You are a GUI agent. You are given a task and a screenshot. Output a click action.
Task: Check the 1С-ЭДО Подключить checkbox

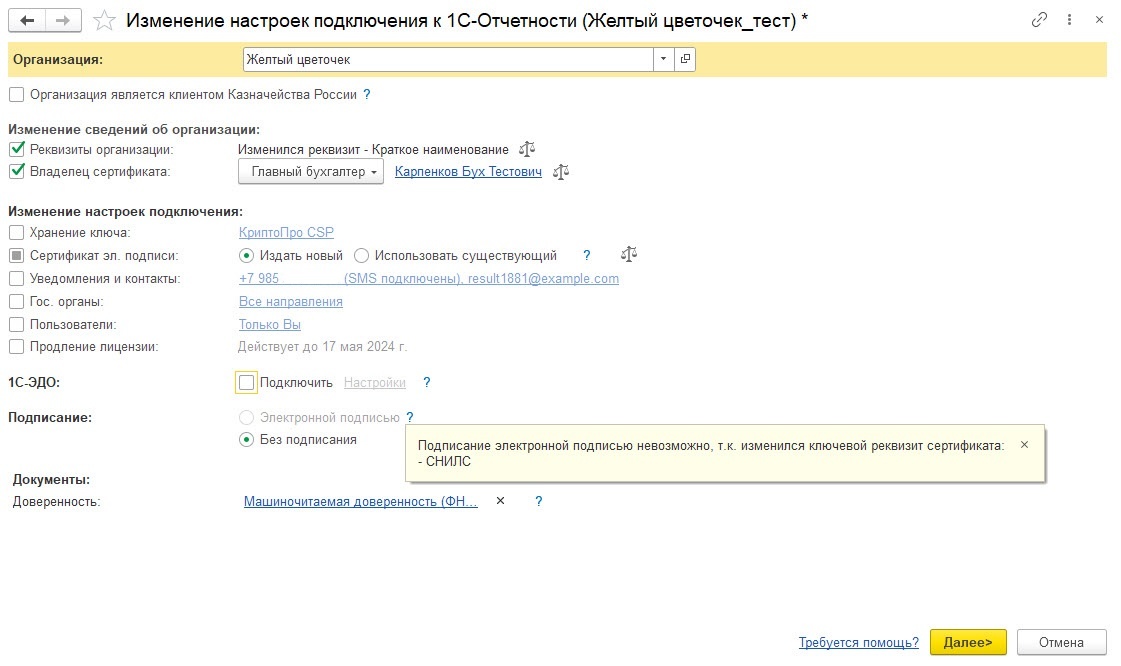point(246,382)
